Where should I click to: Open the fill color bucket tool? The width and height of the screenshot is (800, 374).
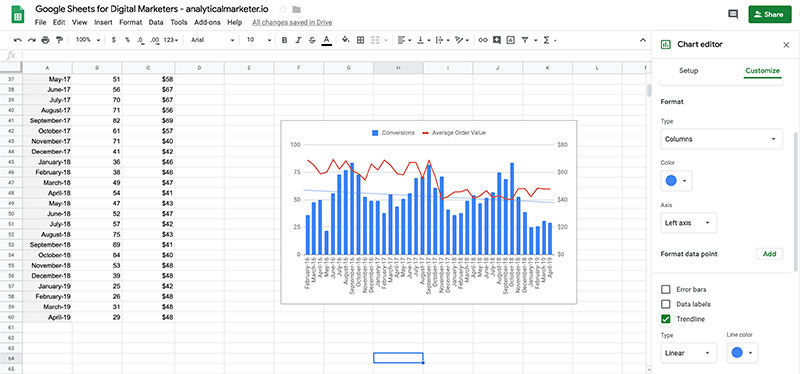[x=345, y=40]
